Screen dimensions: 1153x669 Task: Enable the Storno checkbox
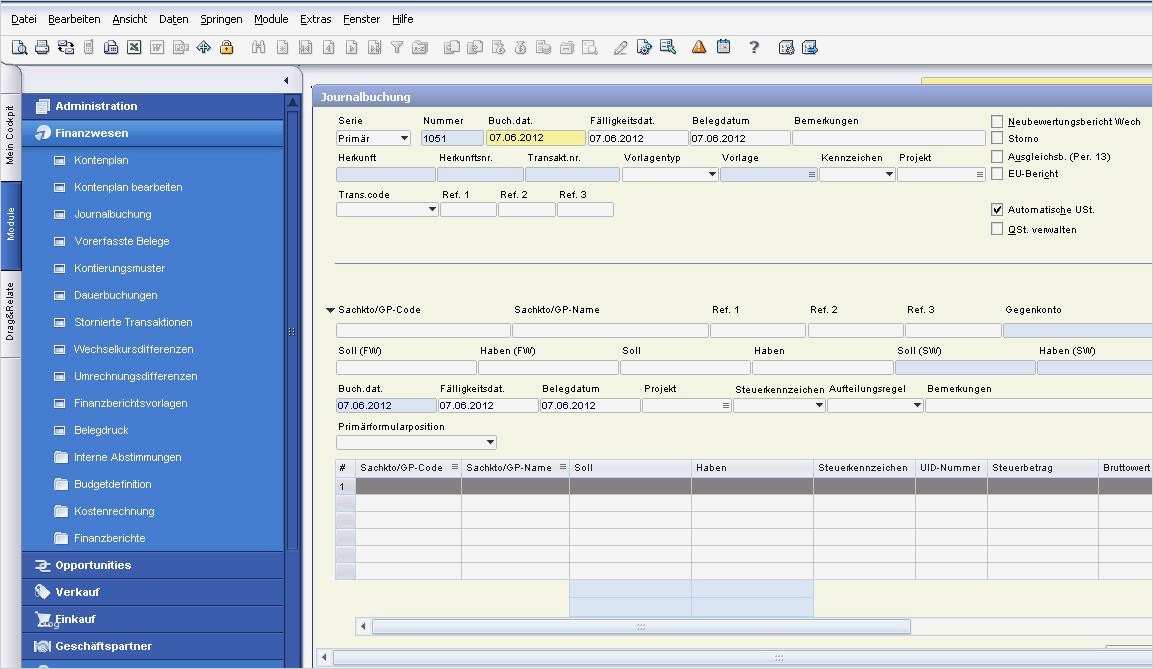997,139
